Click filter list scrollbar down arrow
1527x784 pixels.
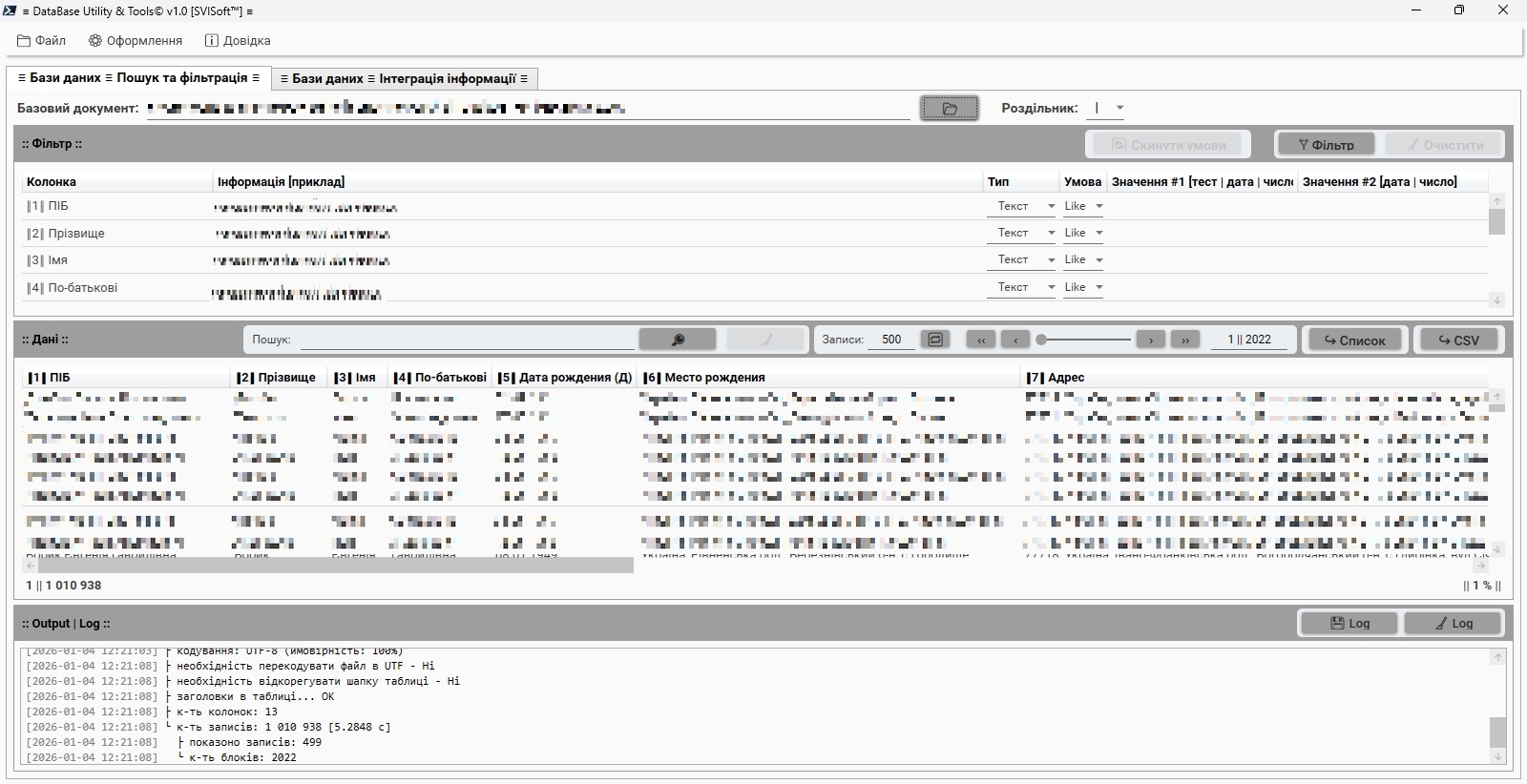tap(1496, 300)
